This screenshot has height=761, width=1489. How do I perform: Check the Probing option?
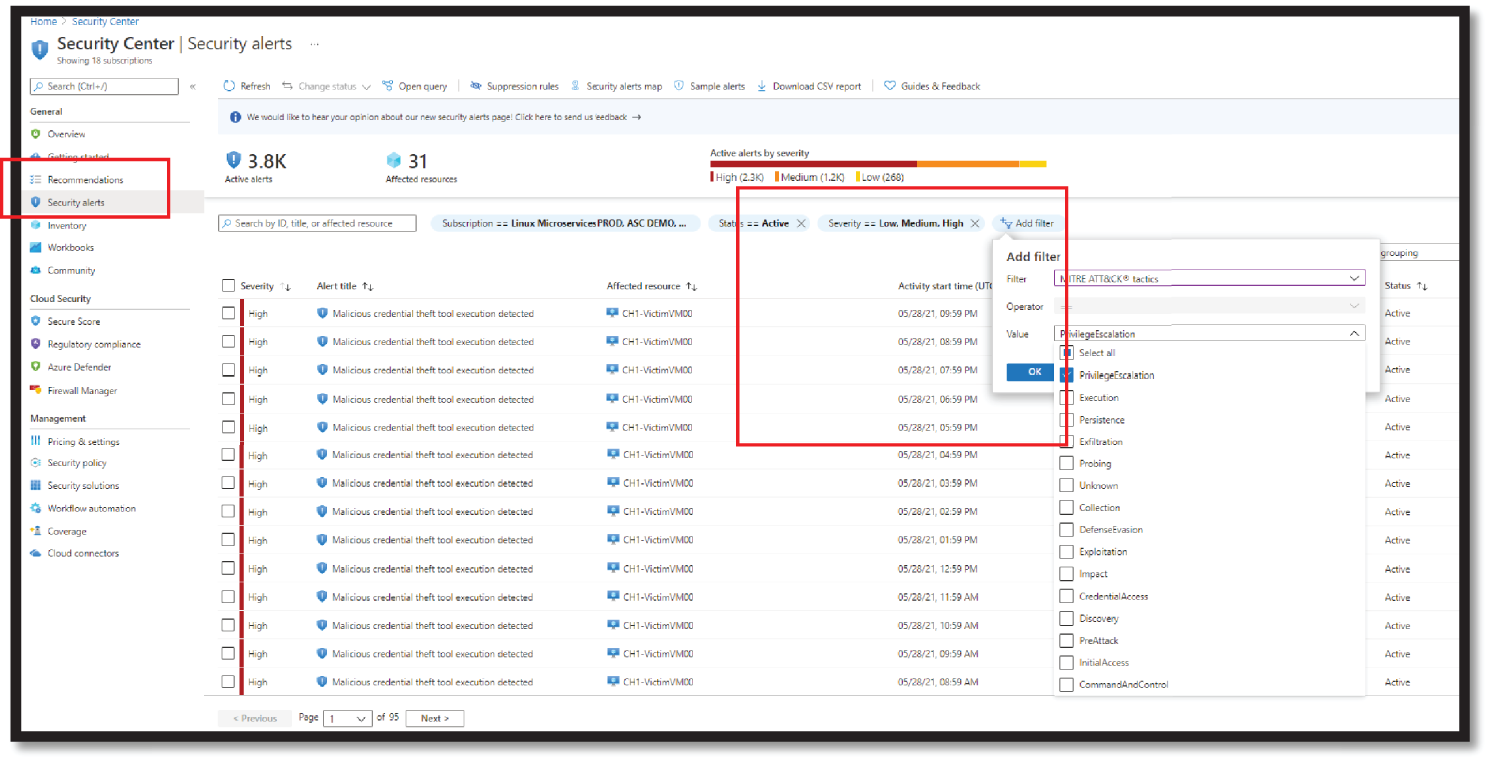click(1067, 464)
